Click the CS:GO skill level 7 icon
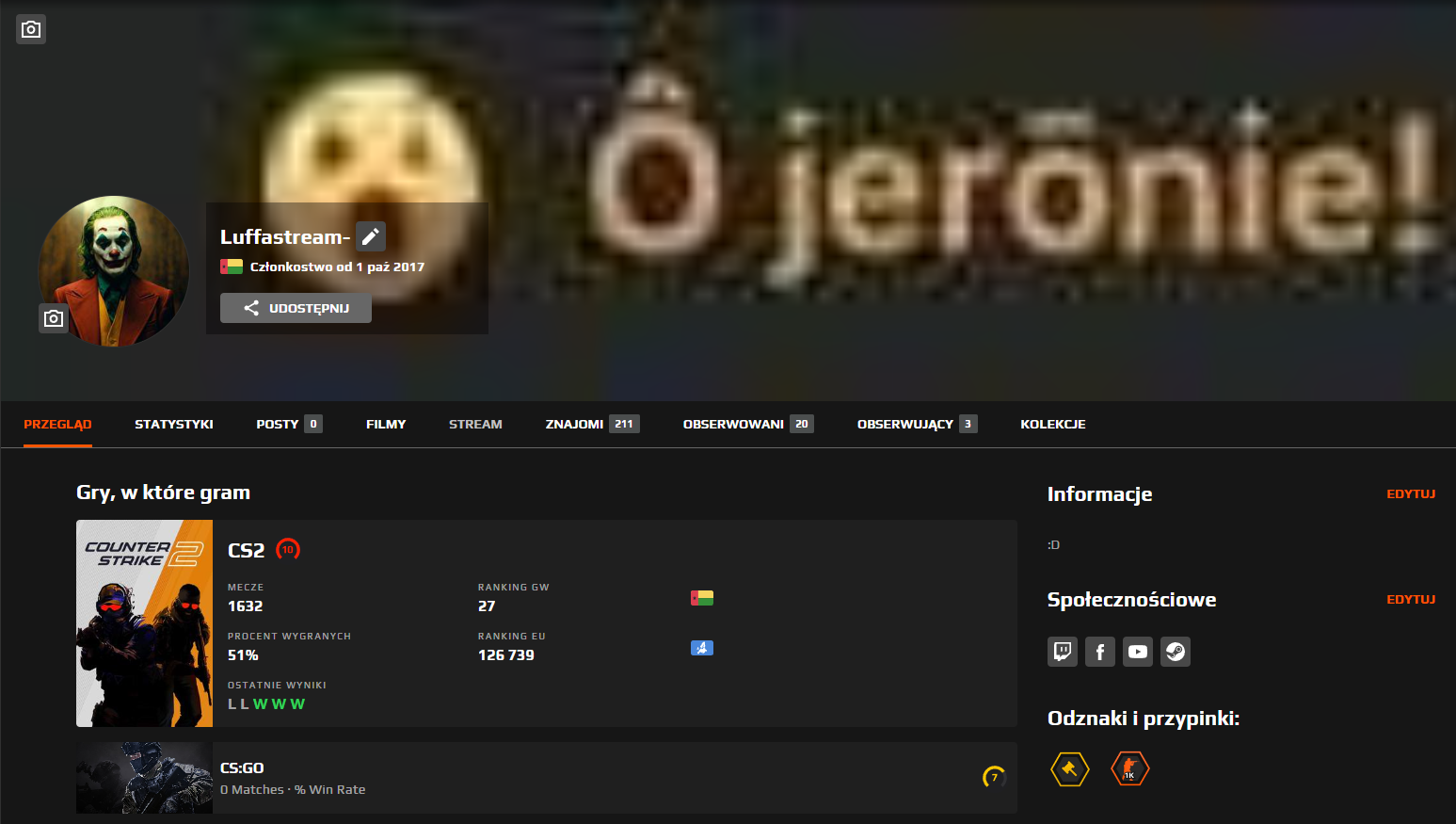 pos(994,777)
